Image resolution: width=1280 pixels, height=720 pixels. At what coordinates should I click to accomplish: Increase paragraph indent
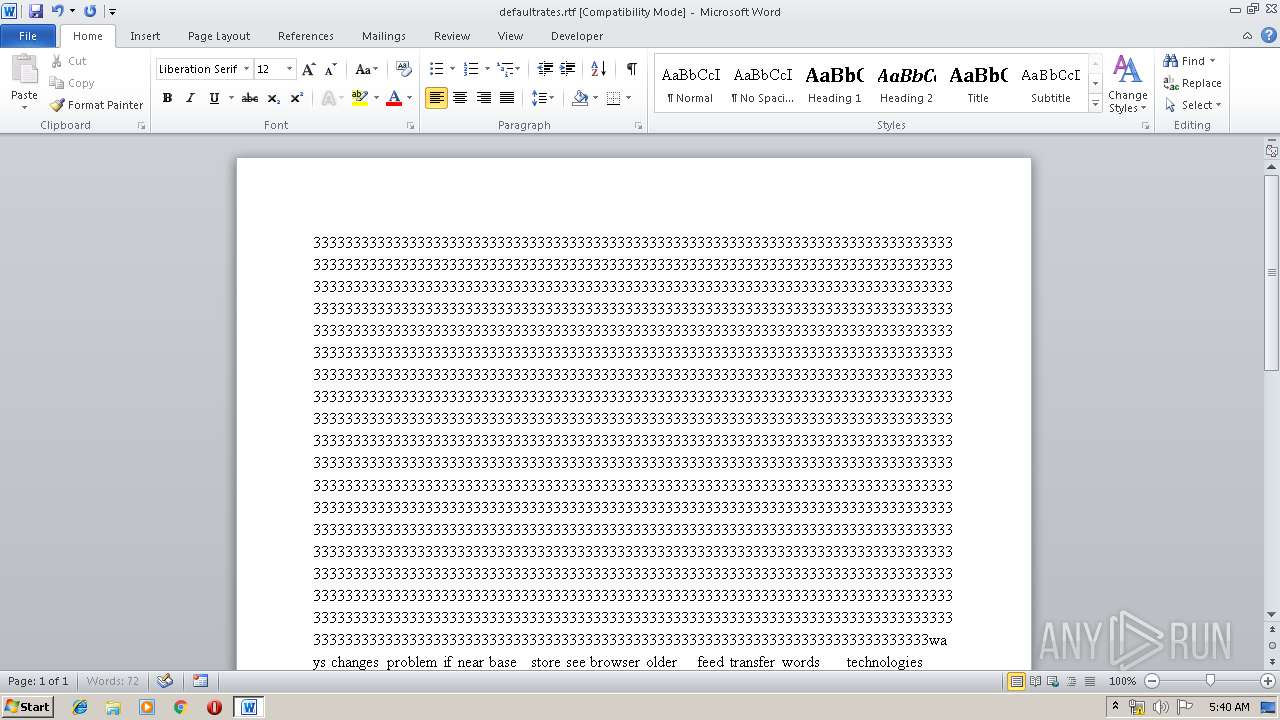[x=567, y=69]
